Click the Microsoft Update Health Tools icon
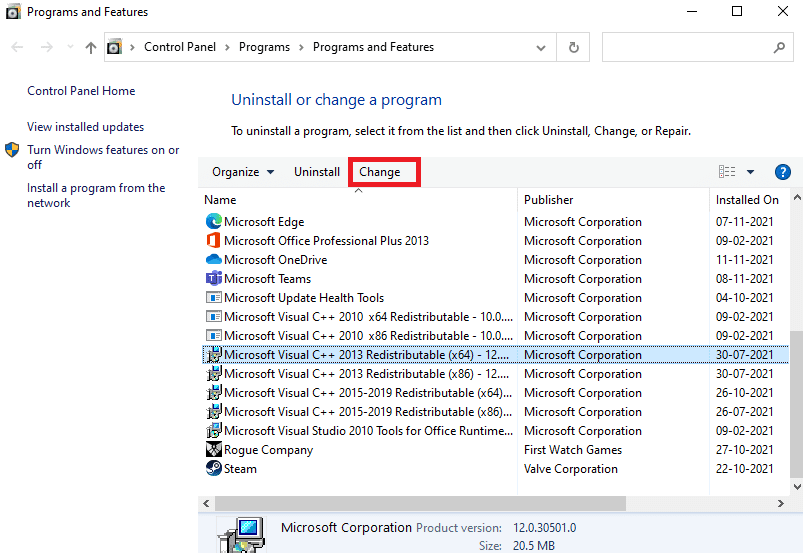 click(x=214, y=297)
